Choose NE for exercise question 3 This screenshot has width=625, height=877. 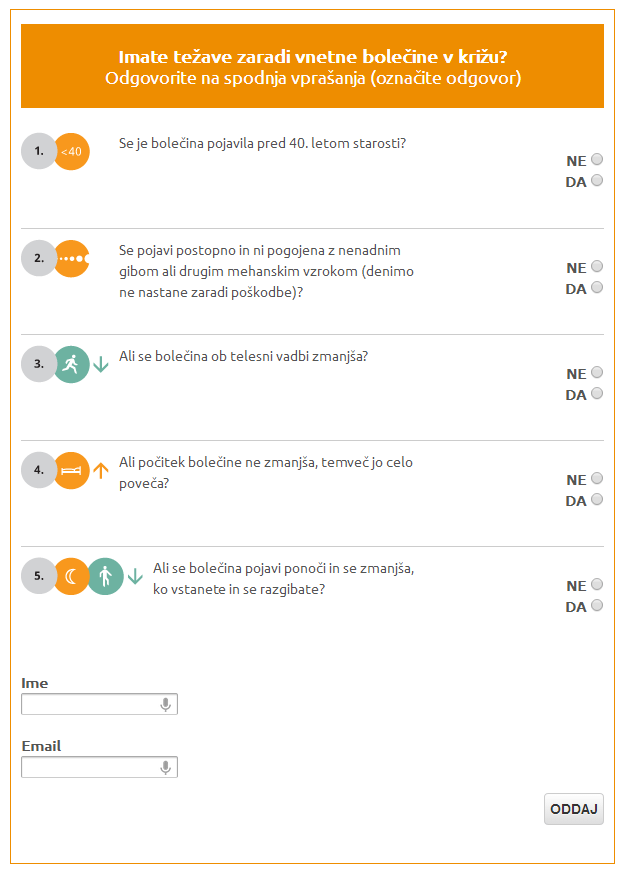(x=597, y=373)
